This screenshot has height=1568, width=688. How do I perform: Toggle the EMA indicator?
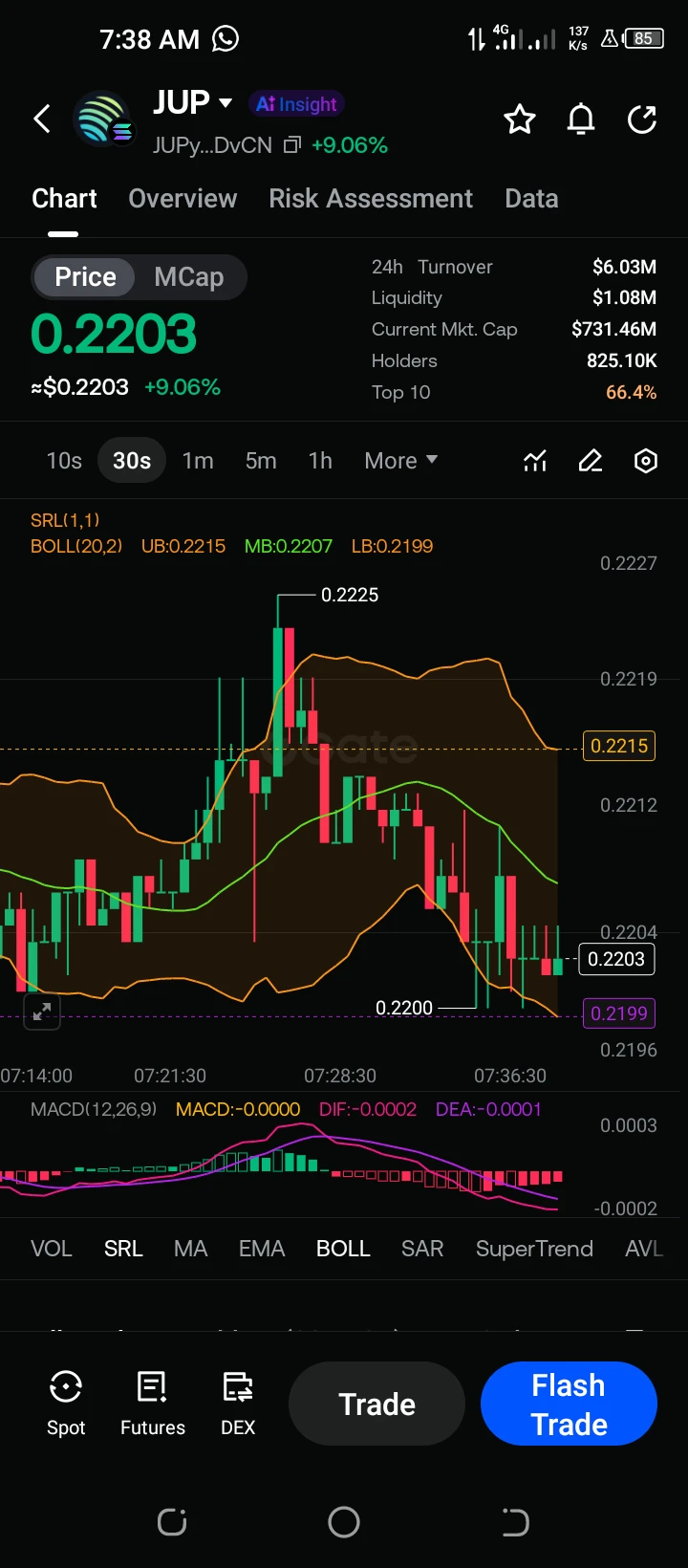pyautogui.click(x=262, y=1249)
